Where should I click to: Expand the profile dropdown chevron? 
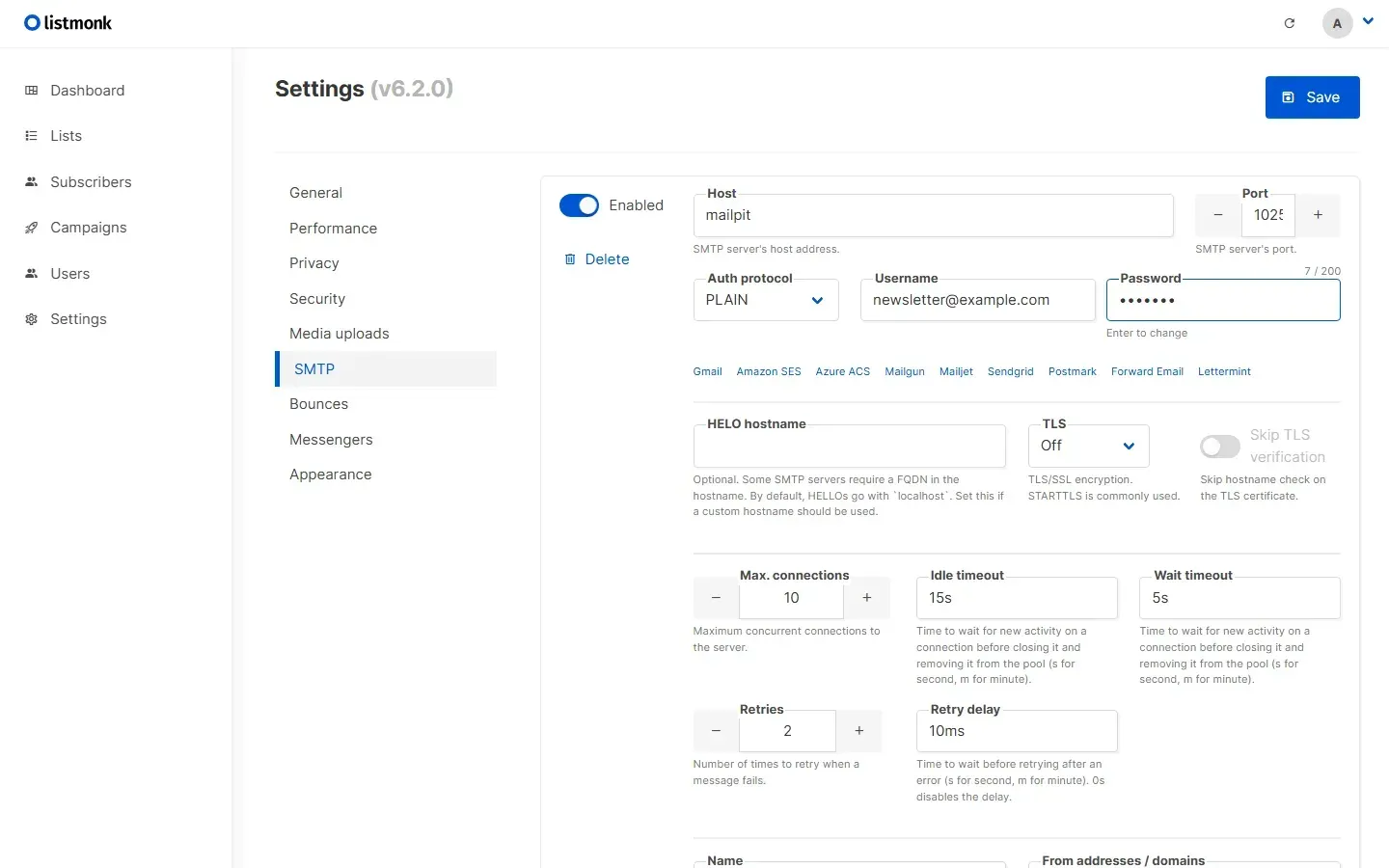(1368, 21)
